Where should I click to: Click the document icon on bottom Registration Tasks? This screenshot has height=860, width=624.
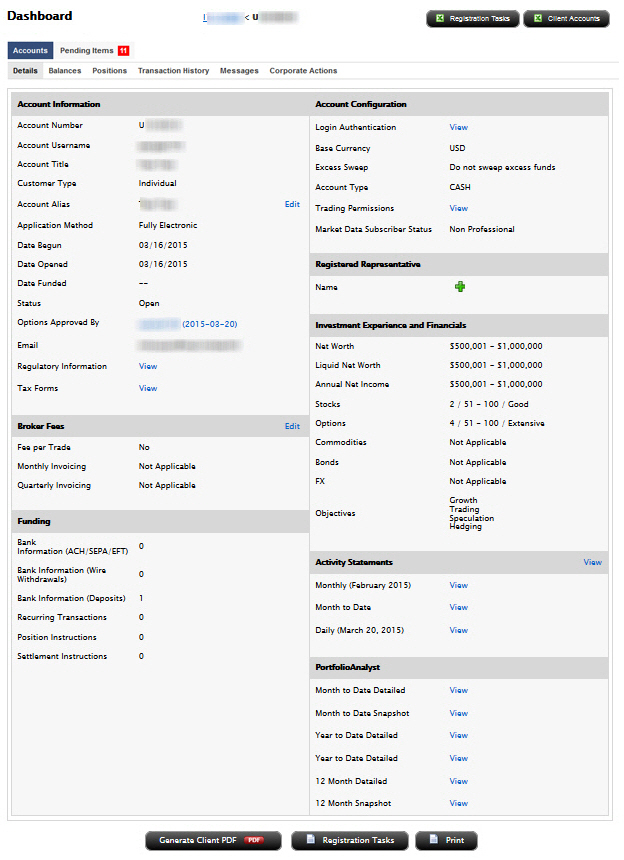[310, 841]
